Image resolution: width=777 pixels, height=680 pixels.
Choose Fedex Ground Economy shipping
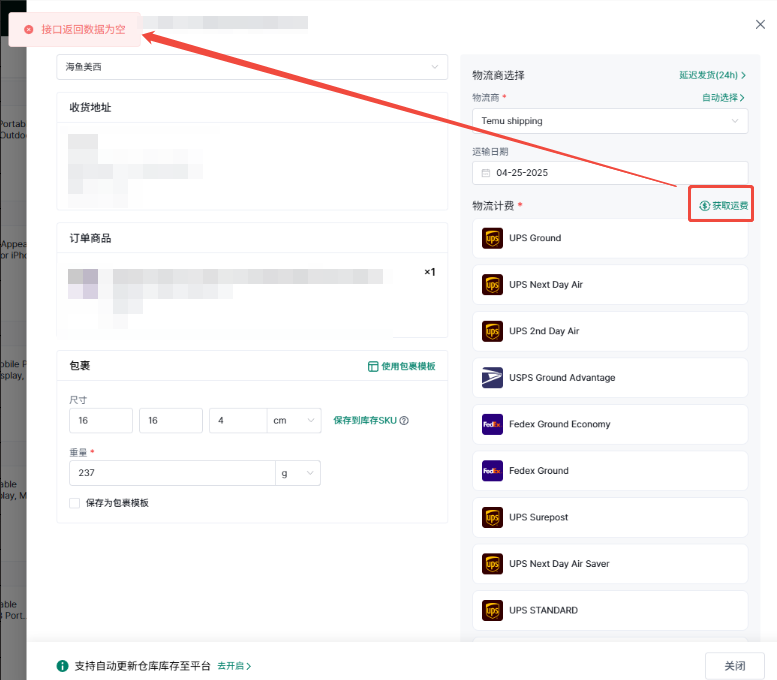610,424
